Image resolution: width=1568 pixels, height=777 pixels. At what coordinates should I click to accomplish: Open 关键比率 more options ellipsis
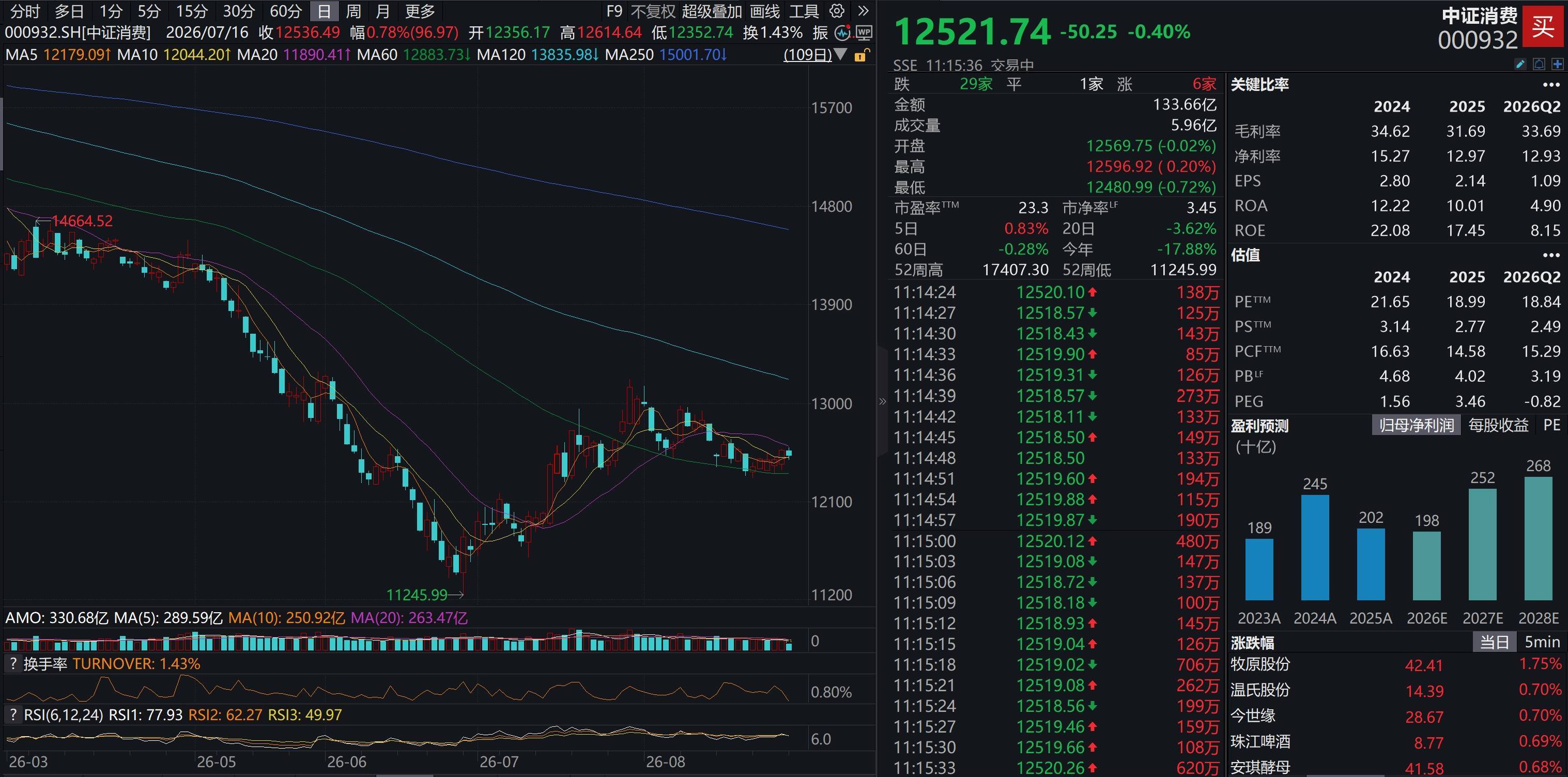pos(1551,85)
